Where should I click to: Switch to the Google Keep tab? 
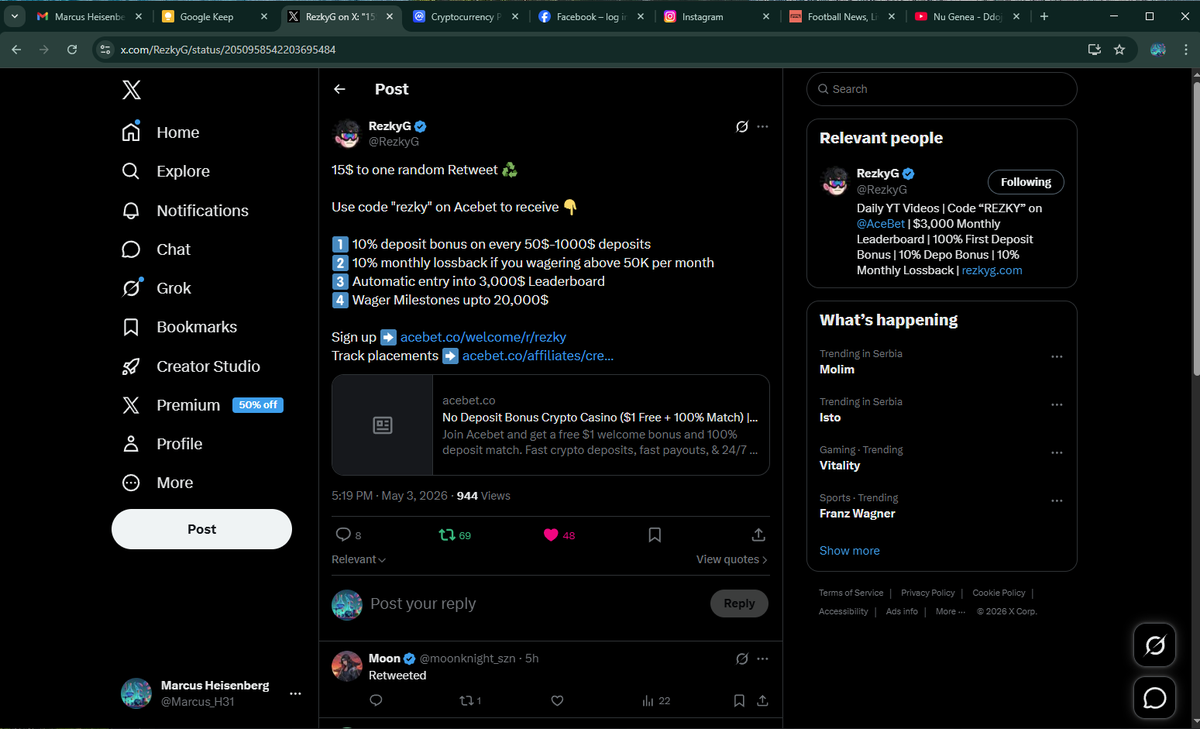[215, 17]
